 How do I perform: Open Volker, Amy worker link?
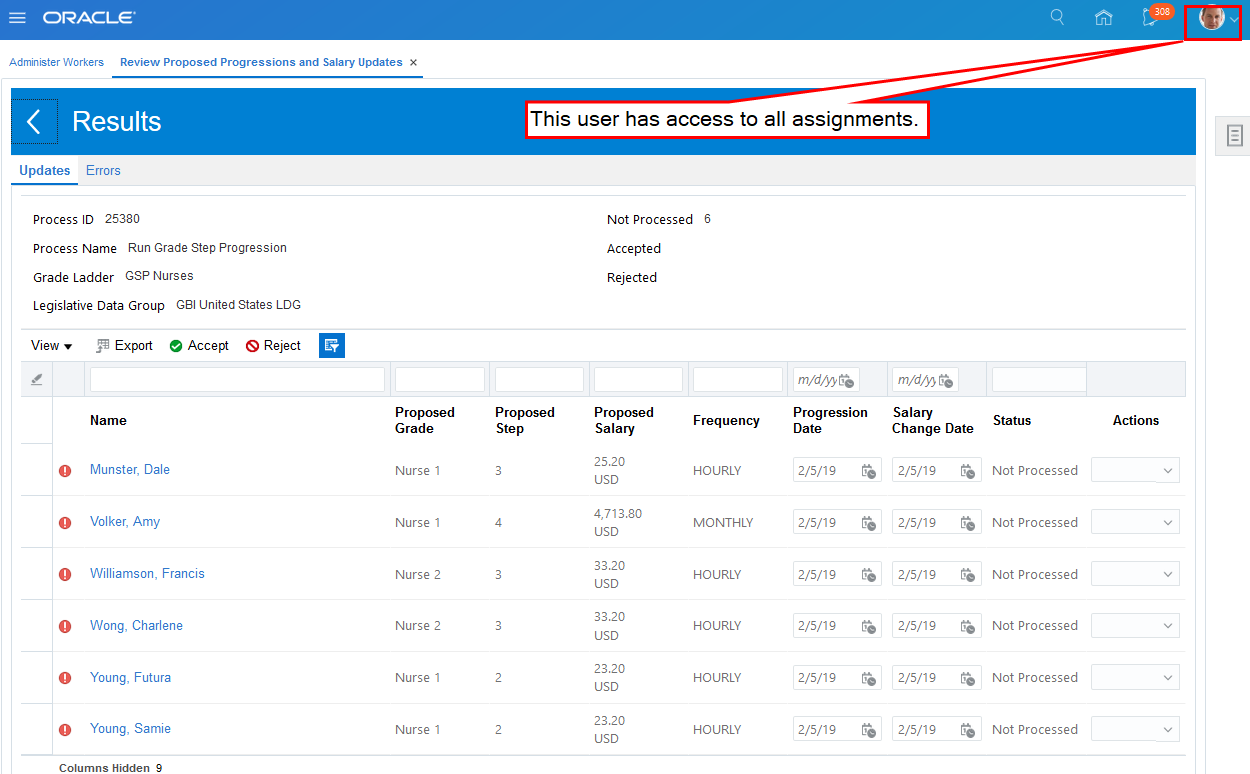[125, 522]
